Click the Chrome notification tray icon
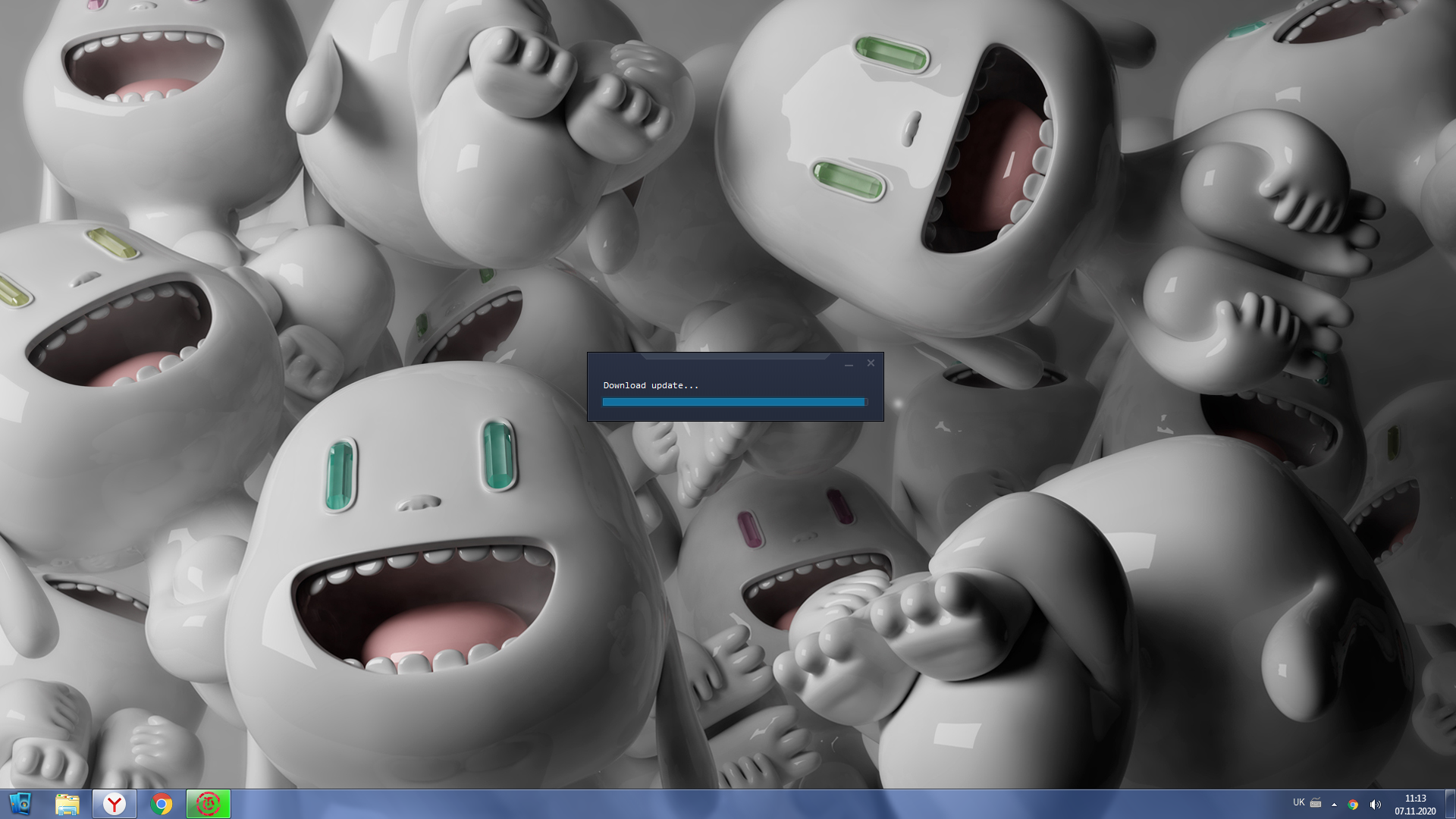 [1353, 805]
